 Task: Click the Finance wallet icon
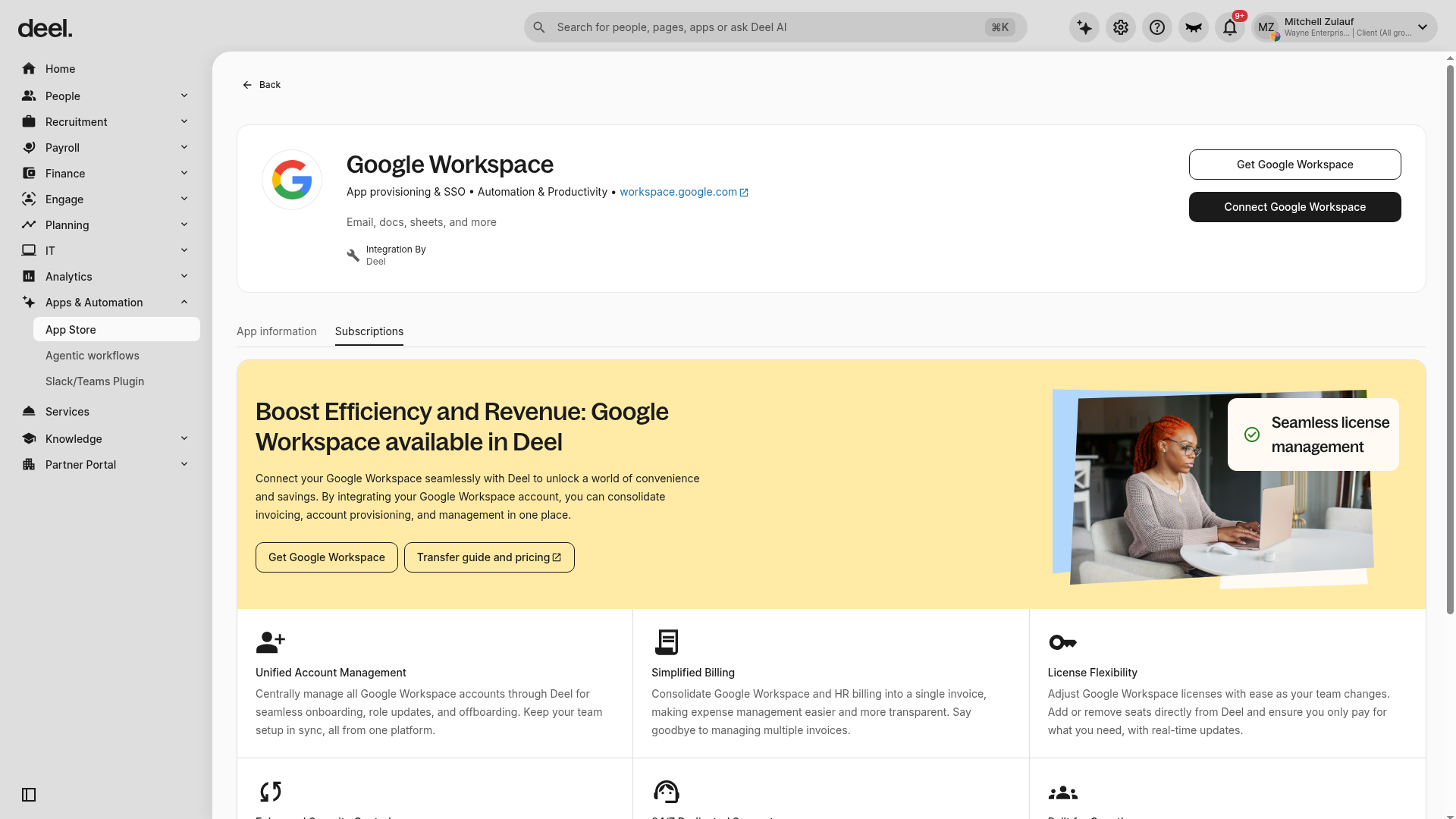pyautogui.click(x=29, y=174)
